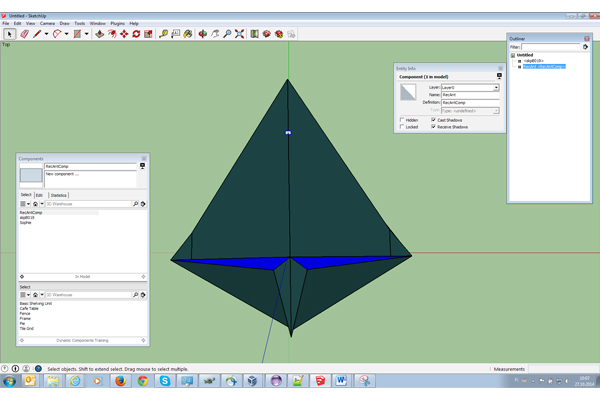This screenshot has height=400, width=600.
Task: Uncheck Cast Shadows option
Action: click(x=433, y=120)
